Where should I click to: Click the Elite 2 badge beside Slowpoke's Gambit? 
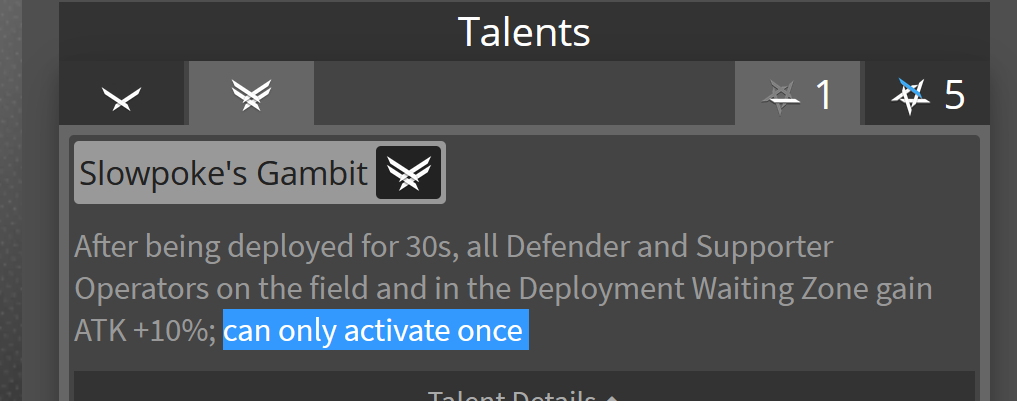[408, 174]
